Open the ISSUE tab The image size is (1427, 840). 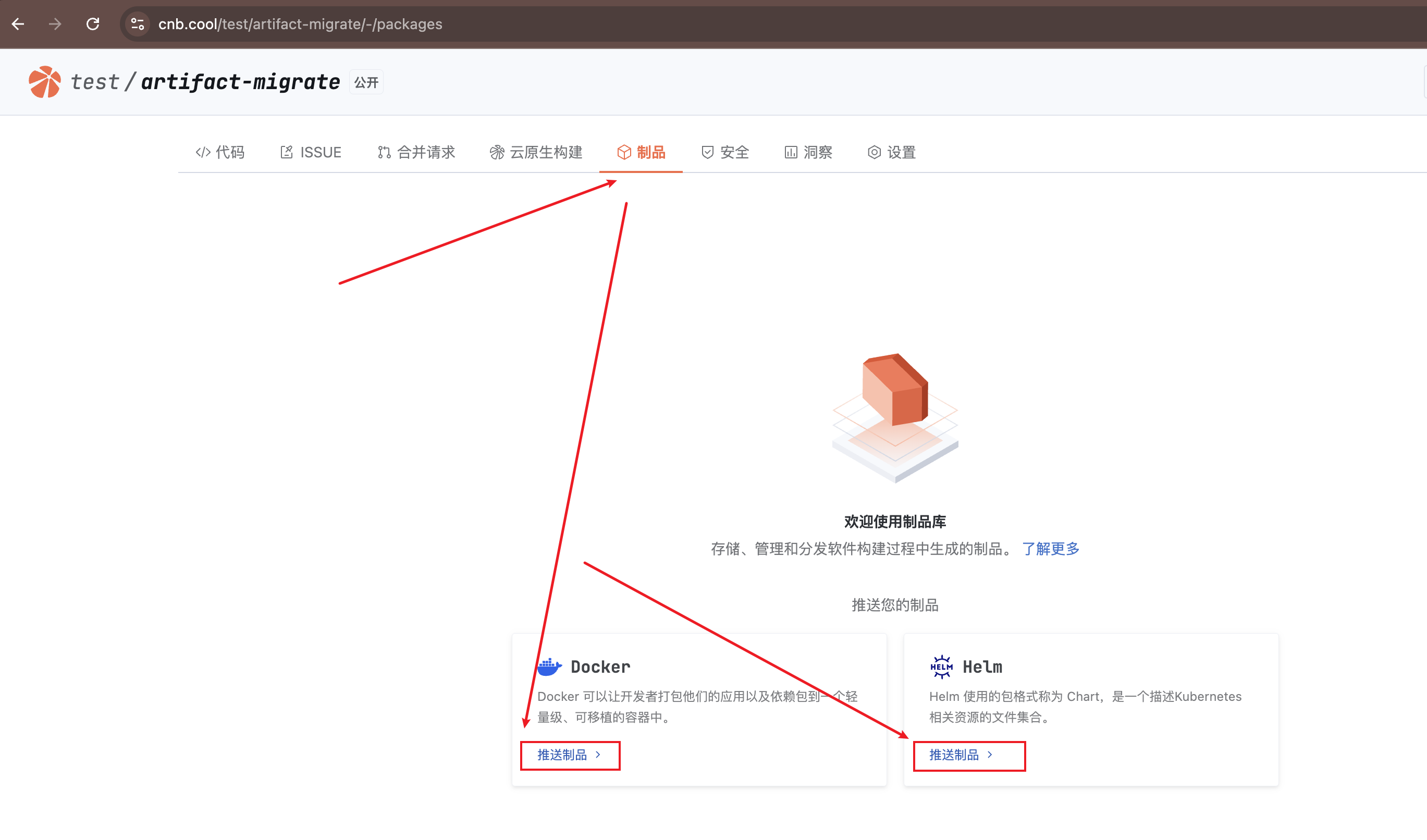[x=310, y=152]
